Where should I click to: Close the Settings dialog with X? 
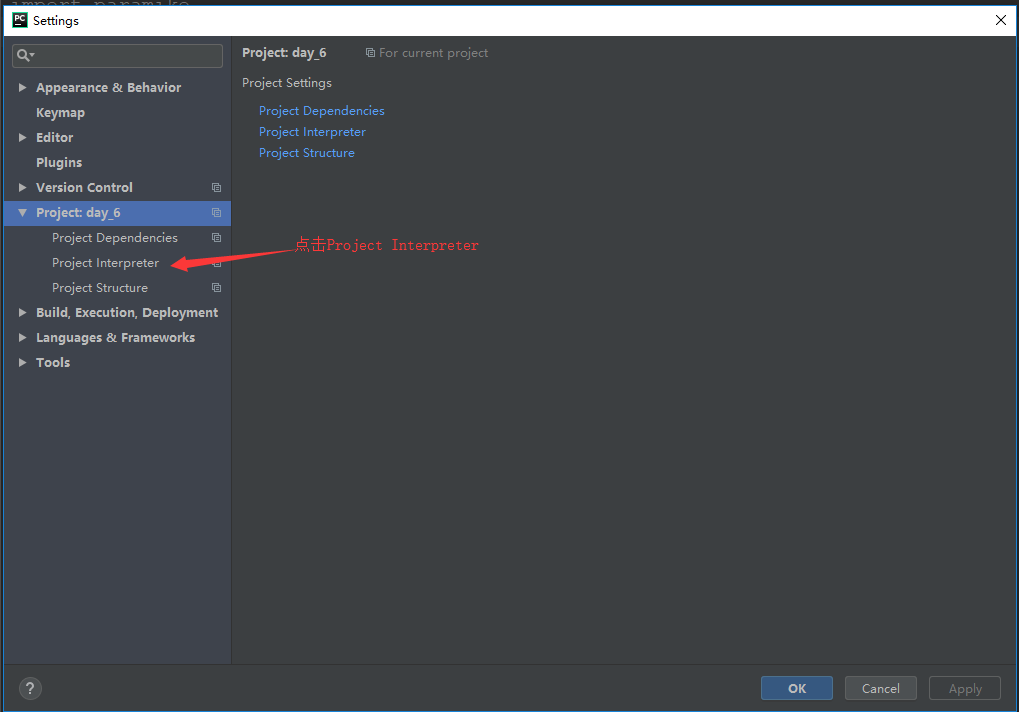point(1001,20)
